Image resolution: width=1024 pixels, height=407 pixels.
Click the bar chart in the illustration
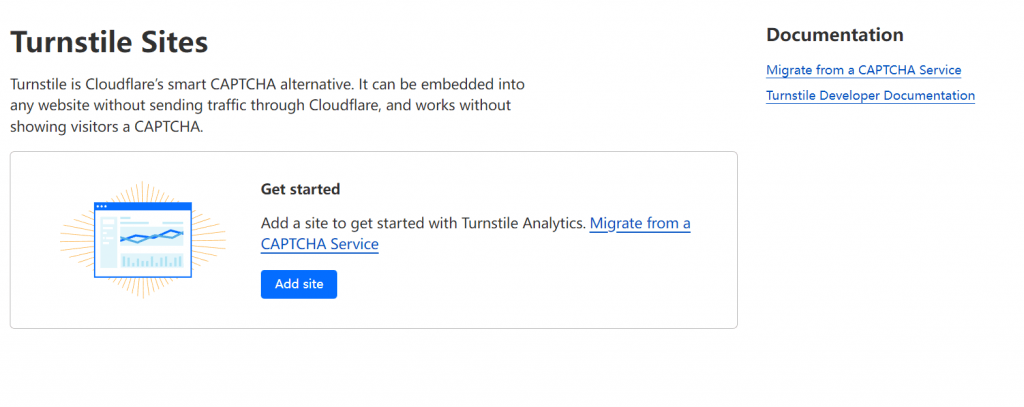tap(152, 261)
